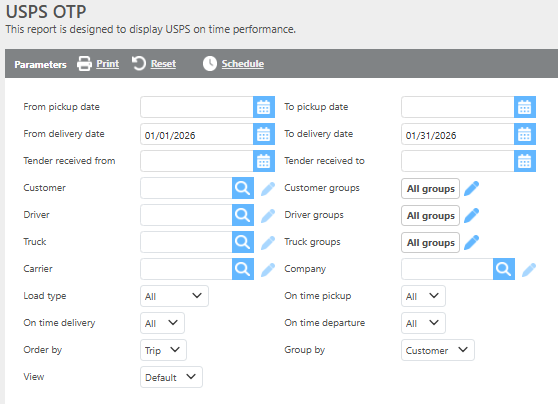Open the Order by dropdown

click(163, 350)
